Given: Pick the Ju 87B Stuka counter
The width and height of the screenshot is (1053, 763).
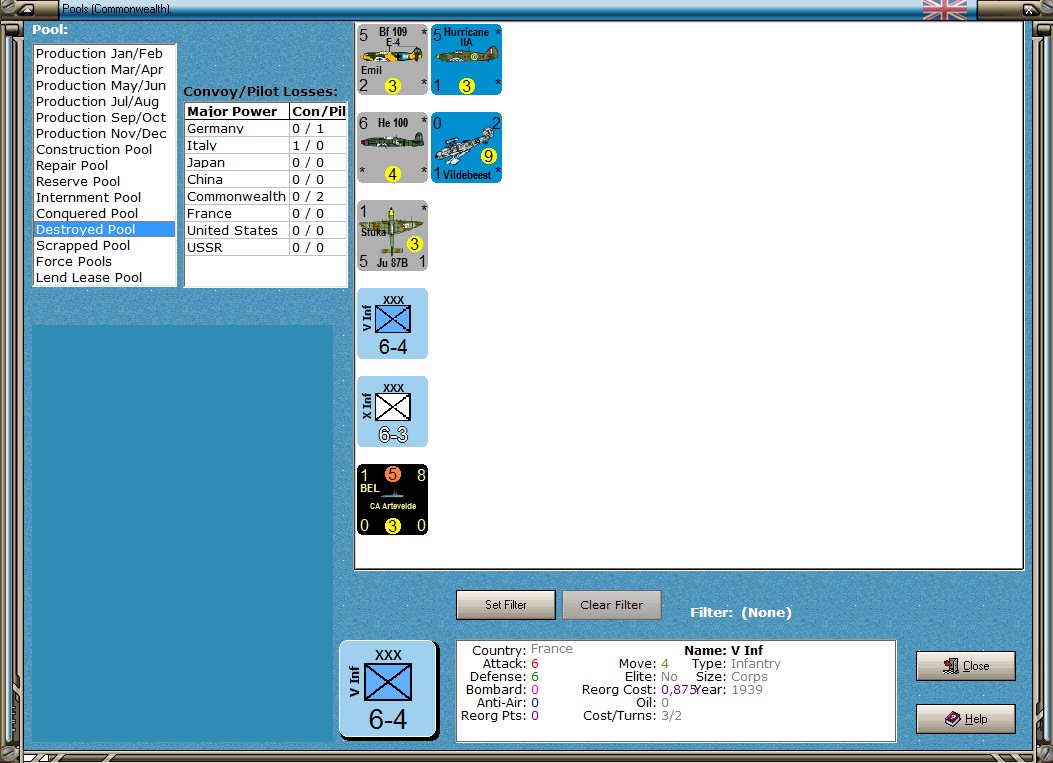Looking at the screenshot, I should pyautogui.click(x=392, y=236).
